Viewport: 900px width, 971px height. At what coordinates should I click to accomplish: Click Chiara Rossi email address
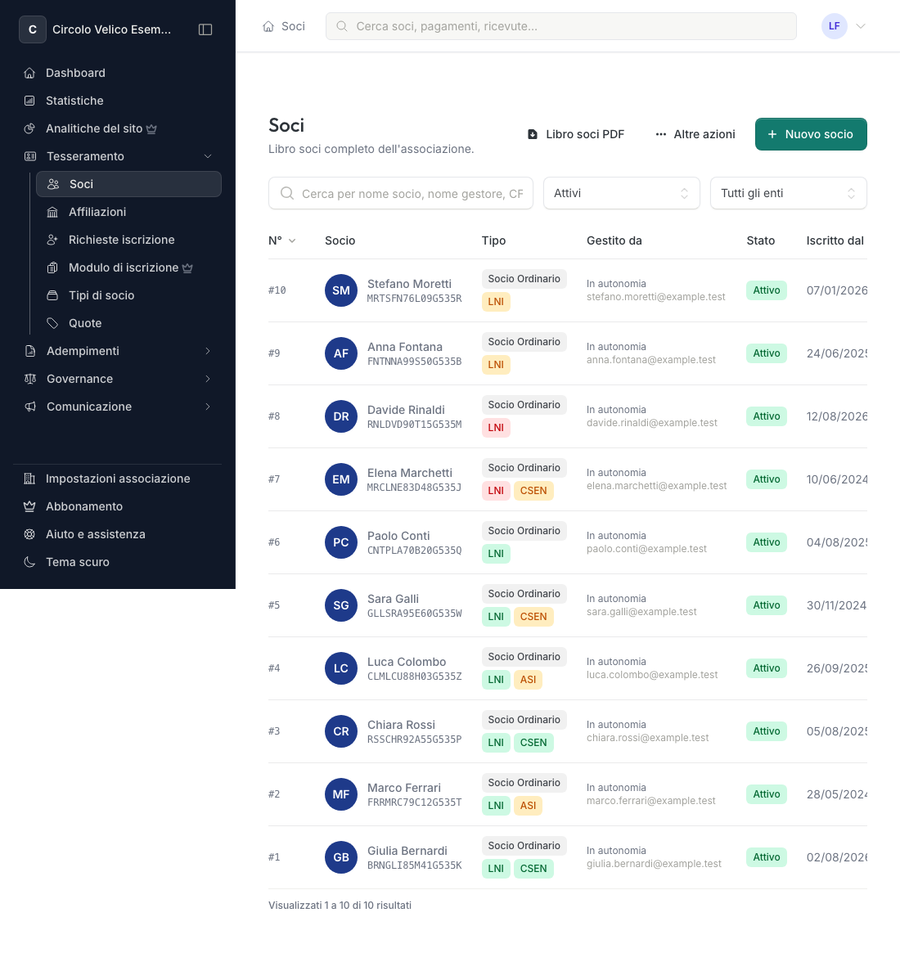(x=647, y=738)
